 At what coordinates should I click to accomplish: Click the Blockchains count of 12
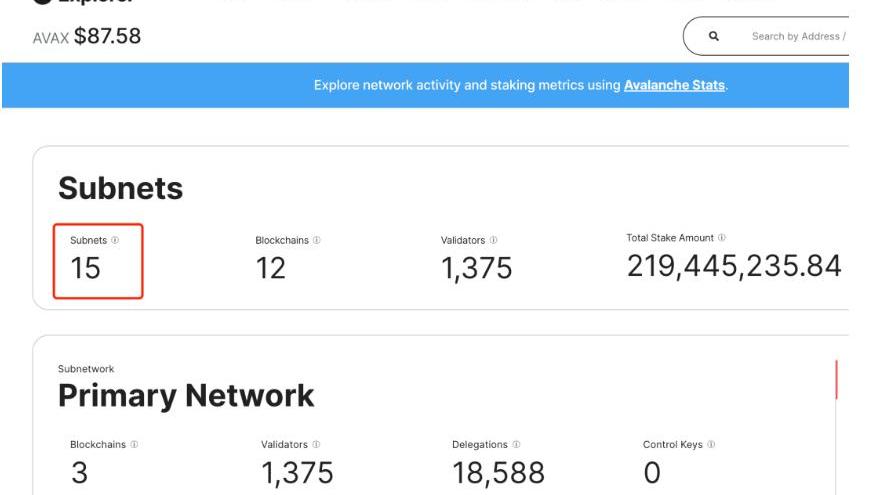(270, 269)
